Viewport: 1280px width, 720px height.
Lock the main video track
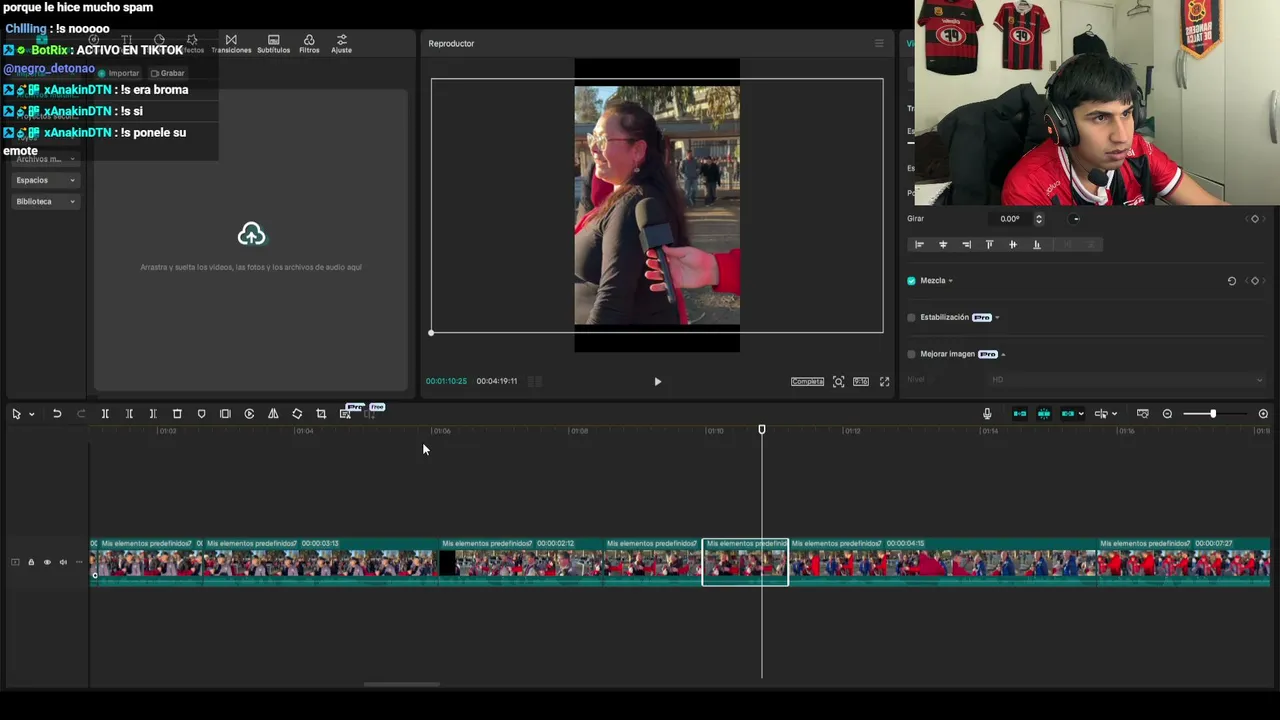point(31,562)
